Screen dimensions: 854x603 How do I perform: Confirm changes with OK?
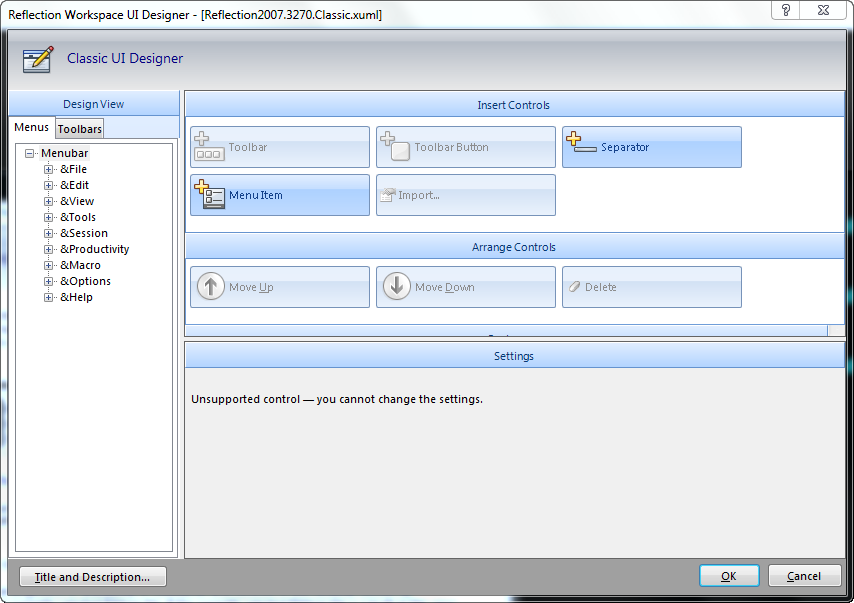(729, 576)
